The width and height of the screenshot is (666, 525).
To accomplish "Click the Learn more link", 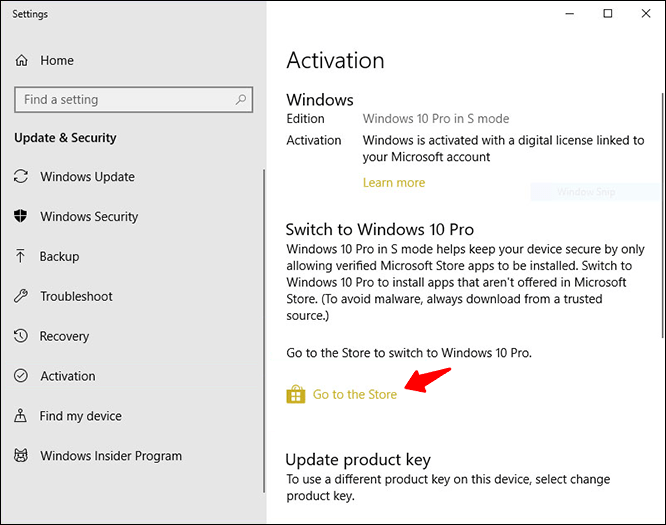I will coord(394,183).
